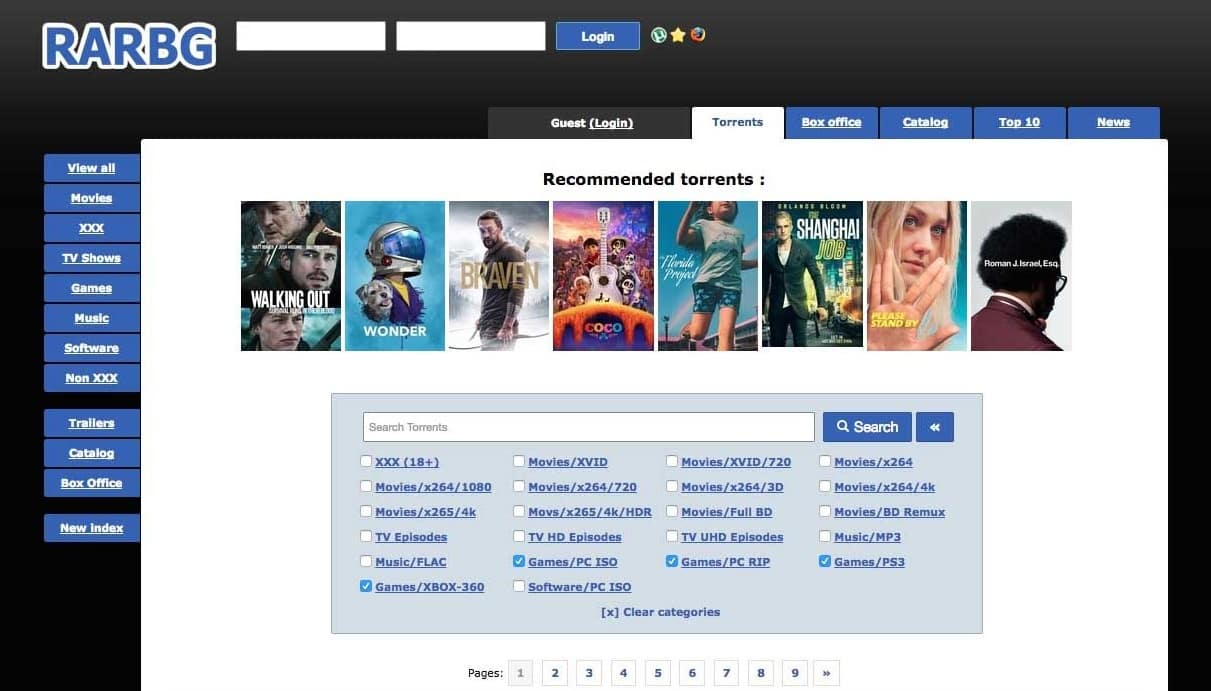Open the Walking Out poster
Image resolution: width=1211 pixels, height=691 pixels.
click(x=291, y=276)
